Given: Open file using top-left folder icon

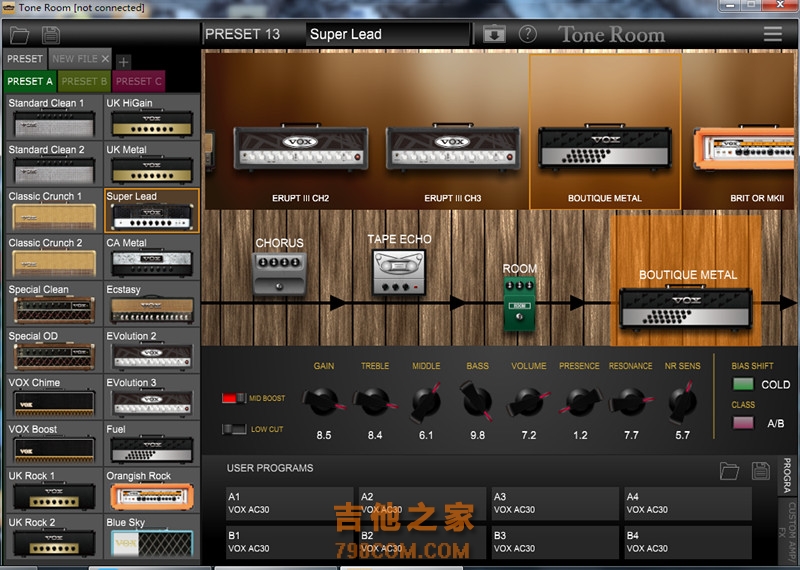Looking at the screenshot, I should point(19,35).
